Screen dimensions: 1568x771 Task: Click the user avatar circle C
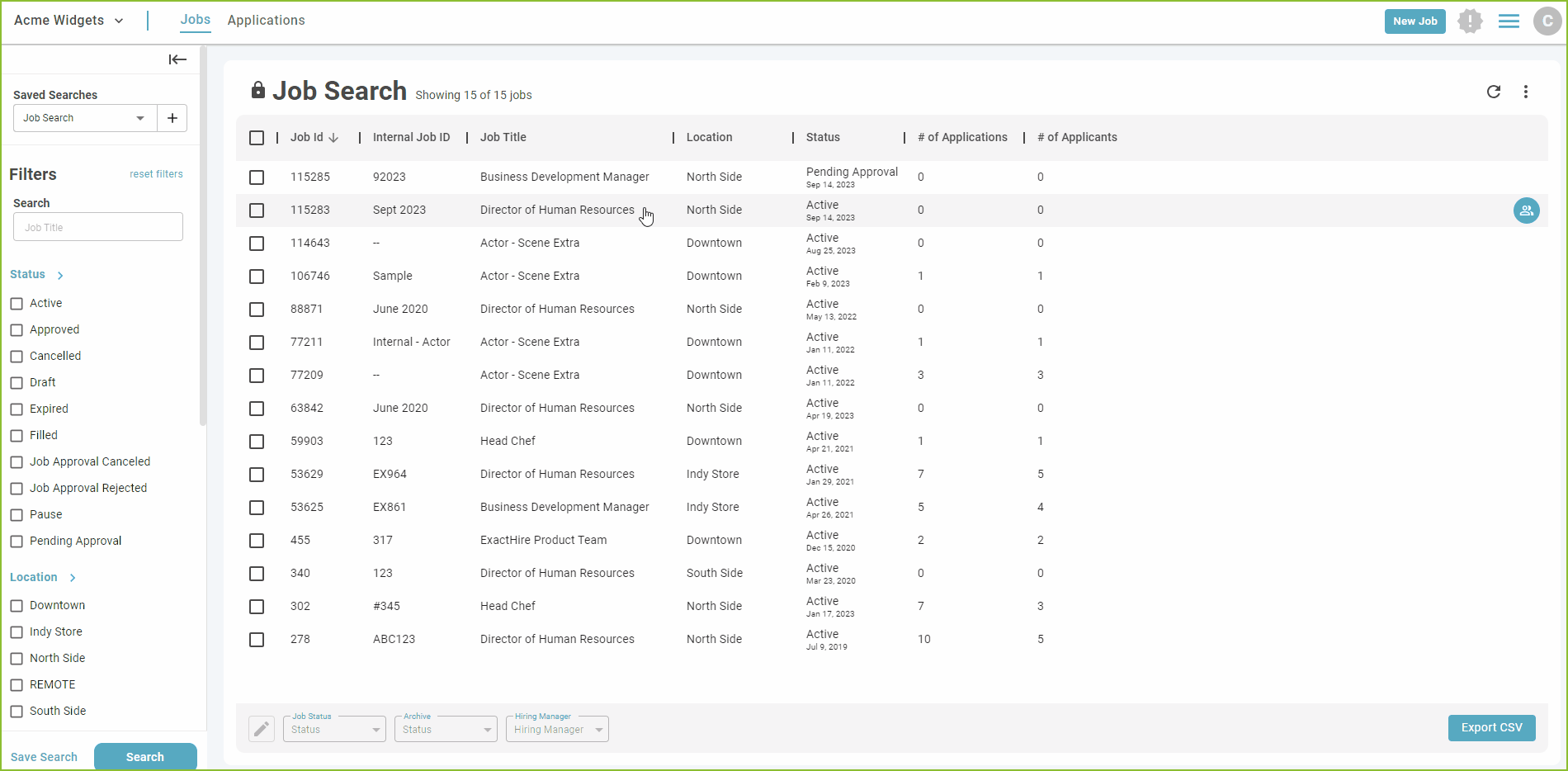pyautogui.click(x=1547, y=21)
